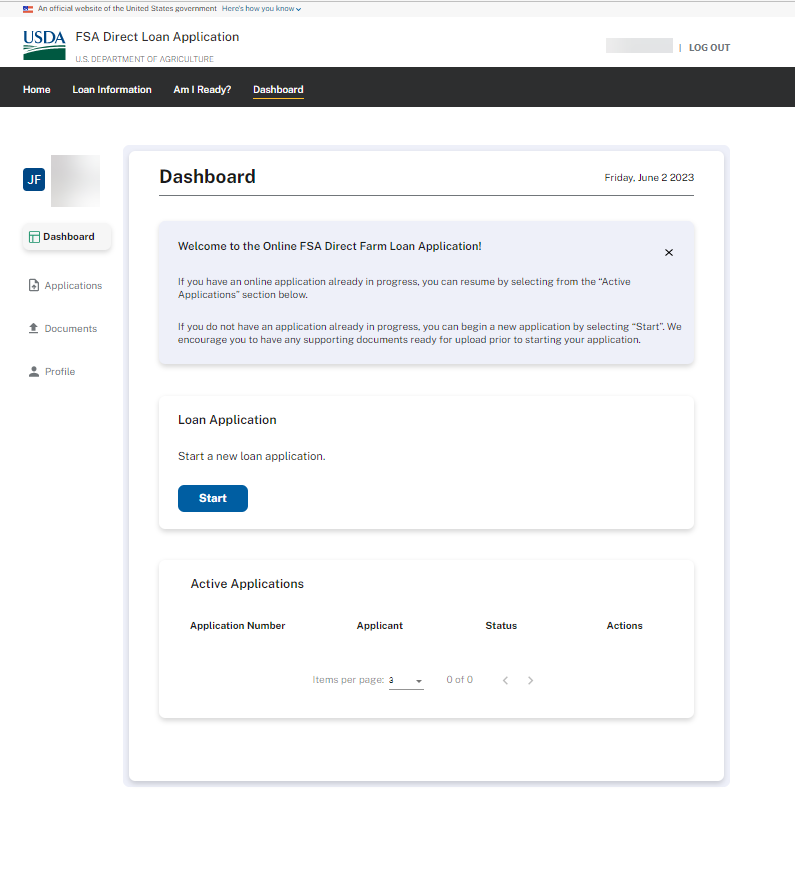Click the Applicant column header

(379, 625)
